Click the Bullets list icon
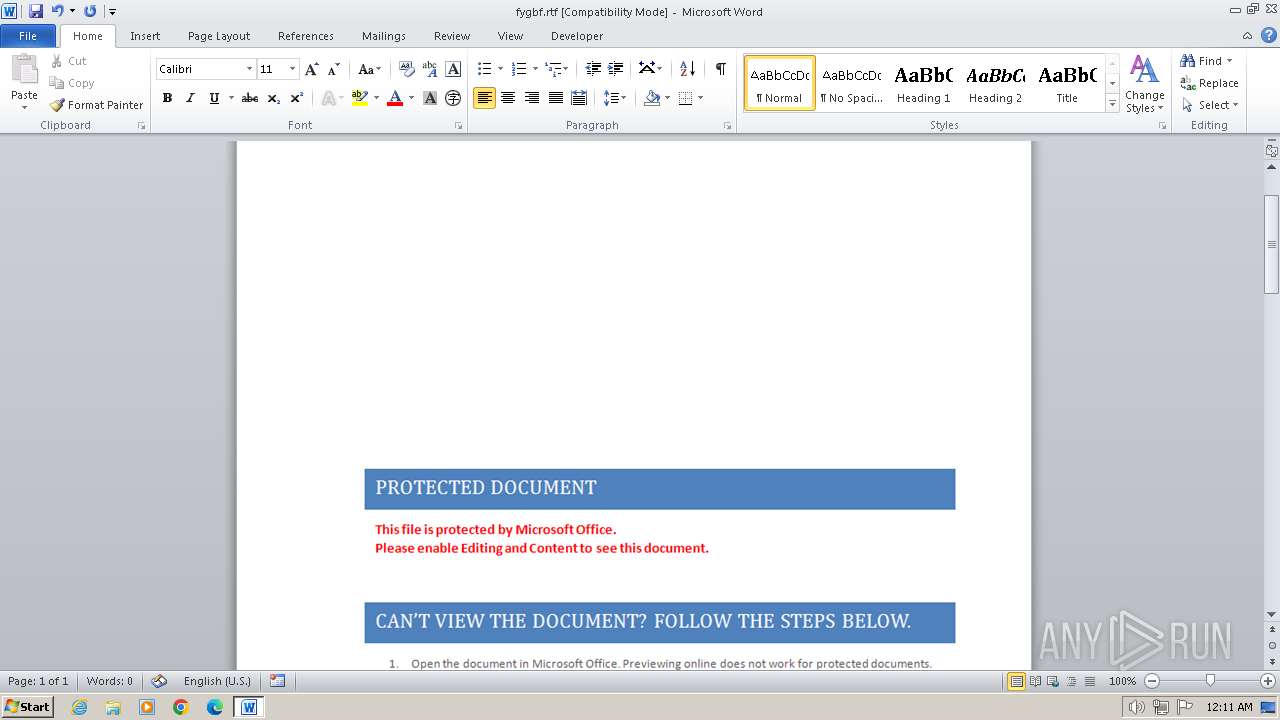The height and width of the screenshot is (720, 1280). point(484,69)
